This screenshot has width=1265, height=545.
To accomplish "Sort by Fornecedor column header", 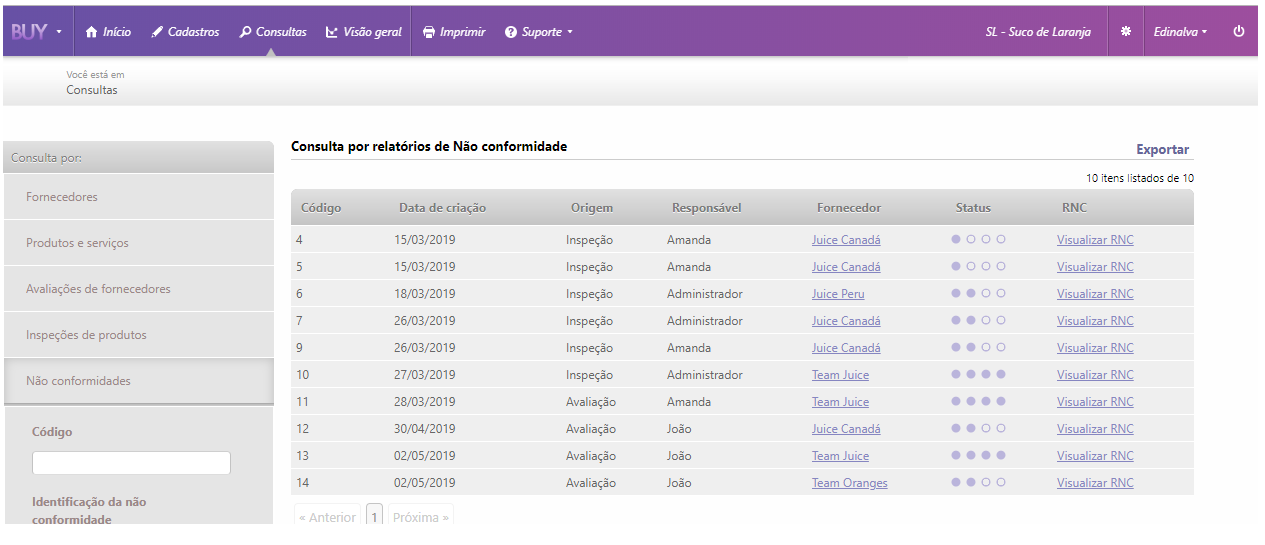I will [849, 208].
